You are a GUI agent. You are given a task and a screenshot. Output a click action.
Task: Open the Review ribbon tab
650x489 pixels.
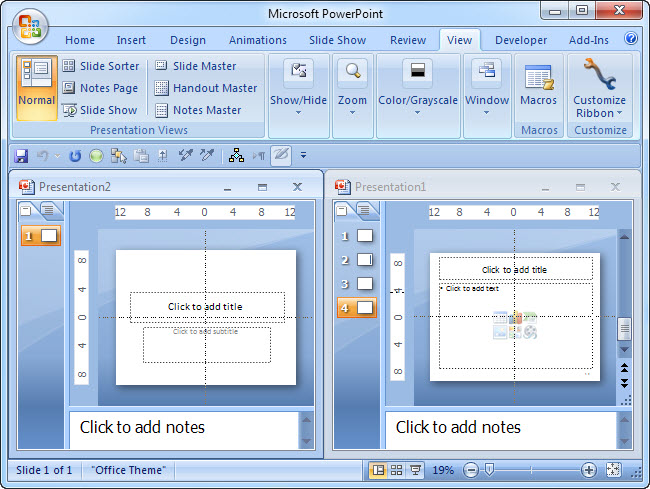point(408,40)
